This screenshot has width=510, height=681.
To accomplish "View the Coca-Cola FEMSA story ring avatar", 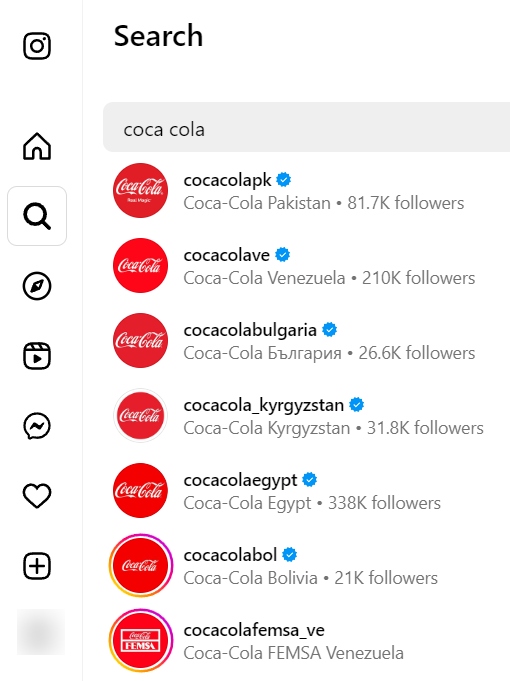I will click(140, 641).
